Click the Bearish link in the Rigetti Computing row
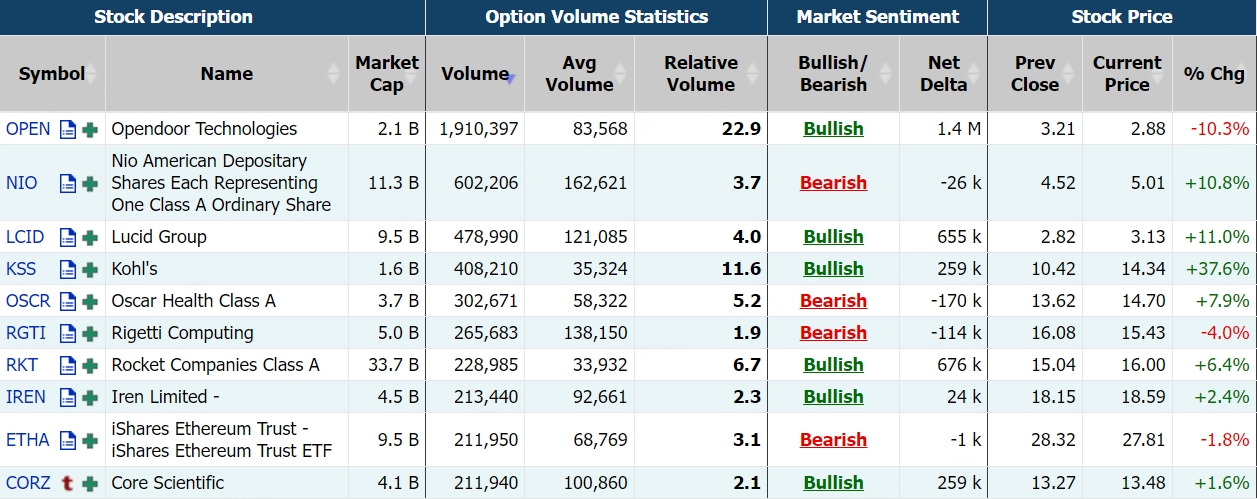1257x499 pixels. point(833,333)
